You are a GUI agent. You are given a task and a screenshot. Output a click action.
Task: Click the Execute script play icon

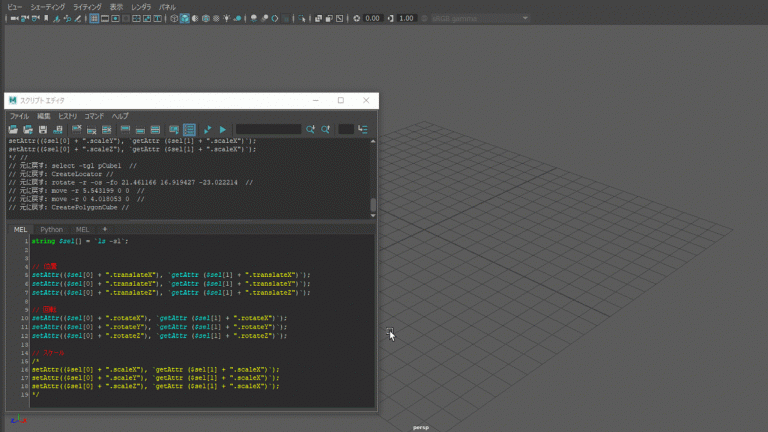point(222,129)
